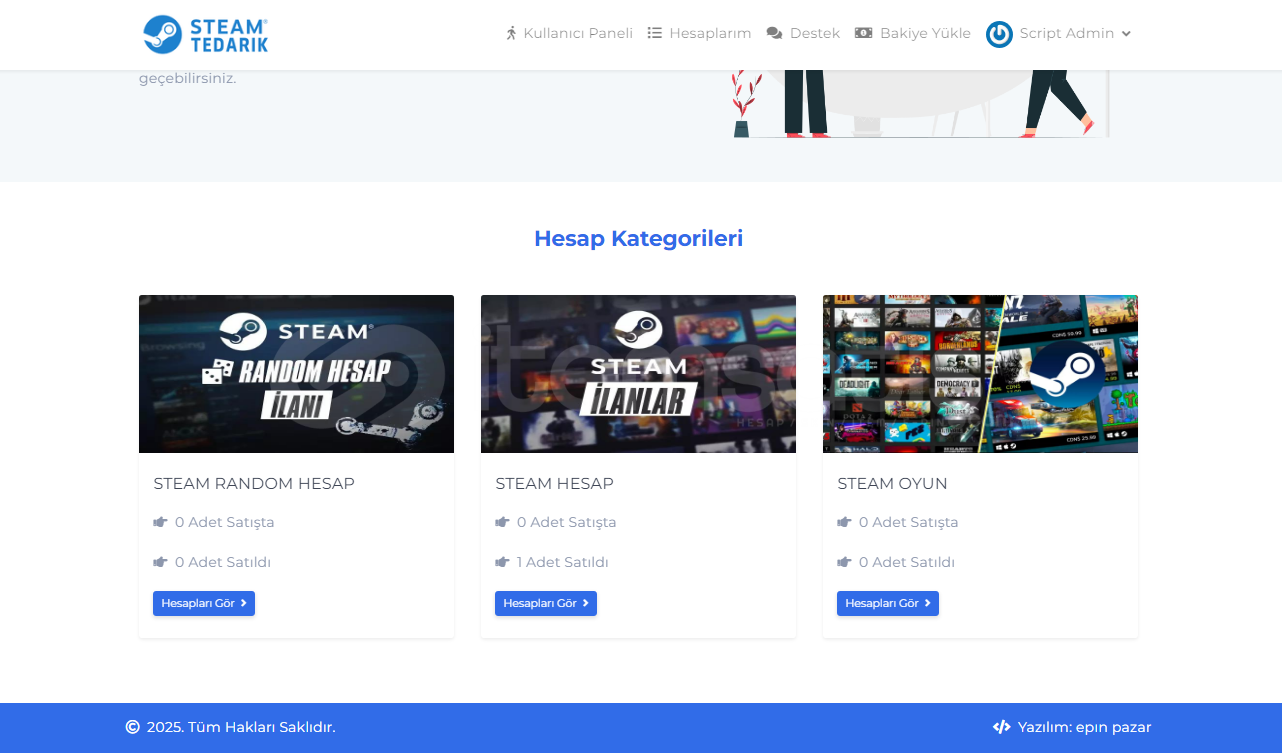The image size is (1282, 753).
Task: Click the STEAM HESAP card title
Action: pos(555,484)
